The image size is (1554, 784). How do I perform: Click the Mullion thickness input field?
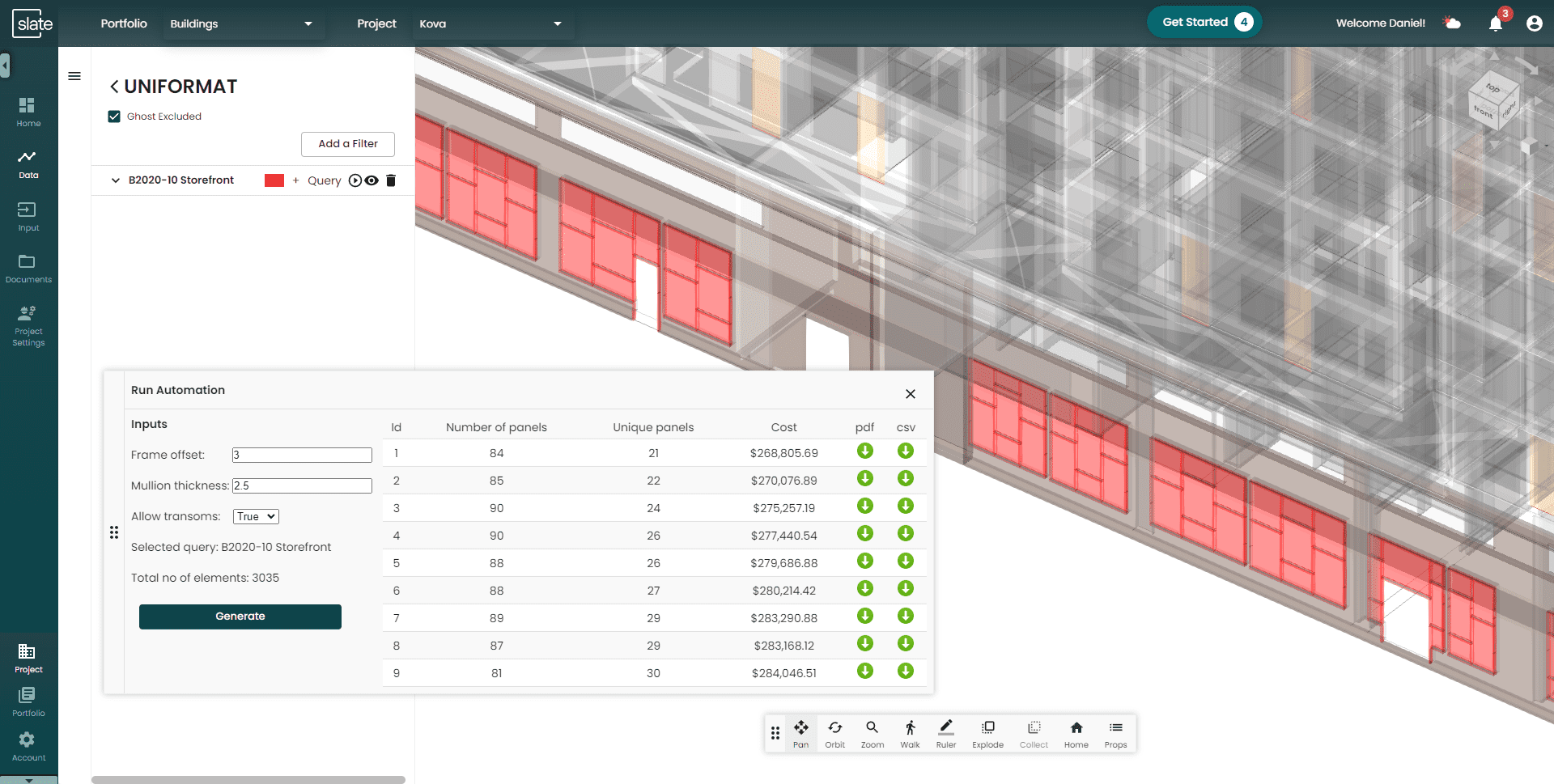pos(302,485)
